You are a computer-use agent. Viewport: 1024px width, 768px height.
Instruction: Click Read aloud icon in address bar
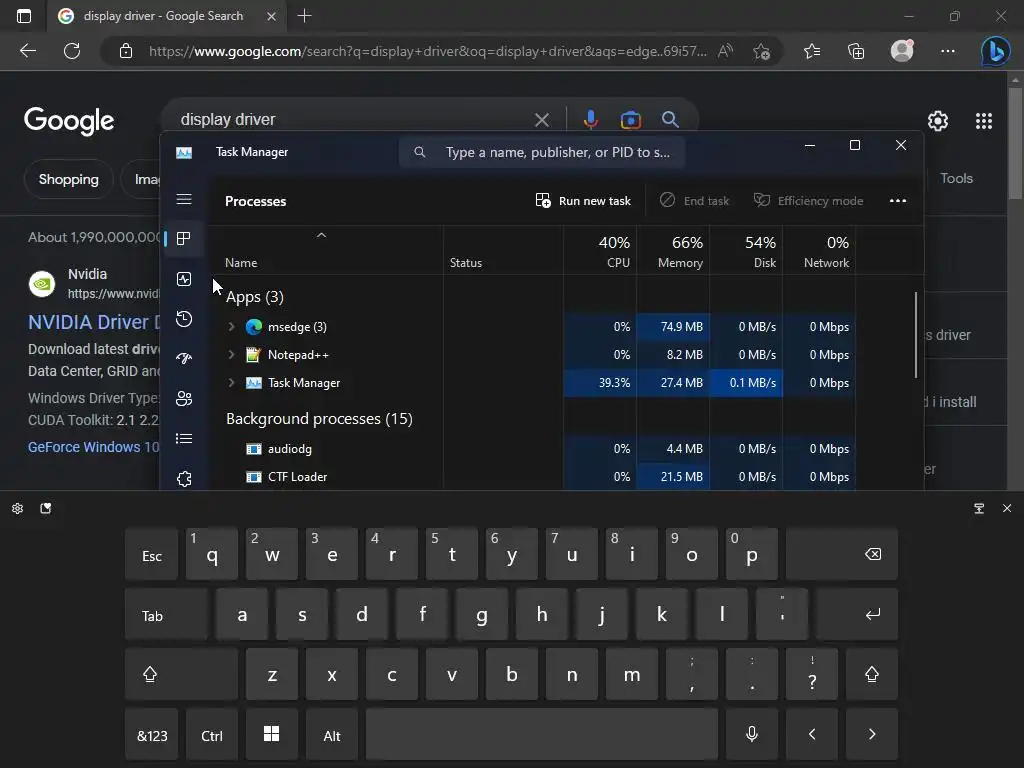coord(725,51)
